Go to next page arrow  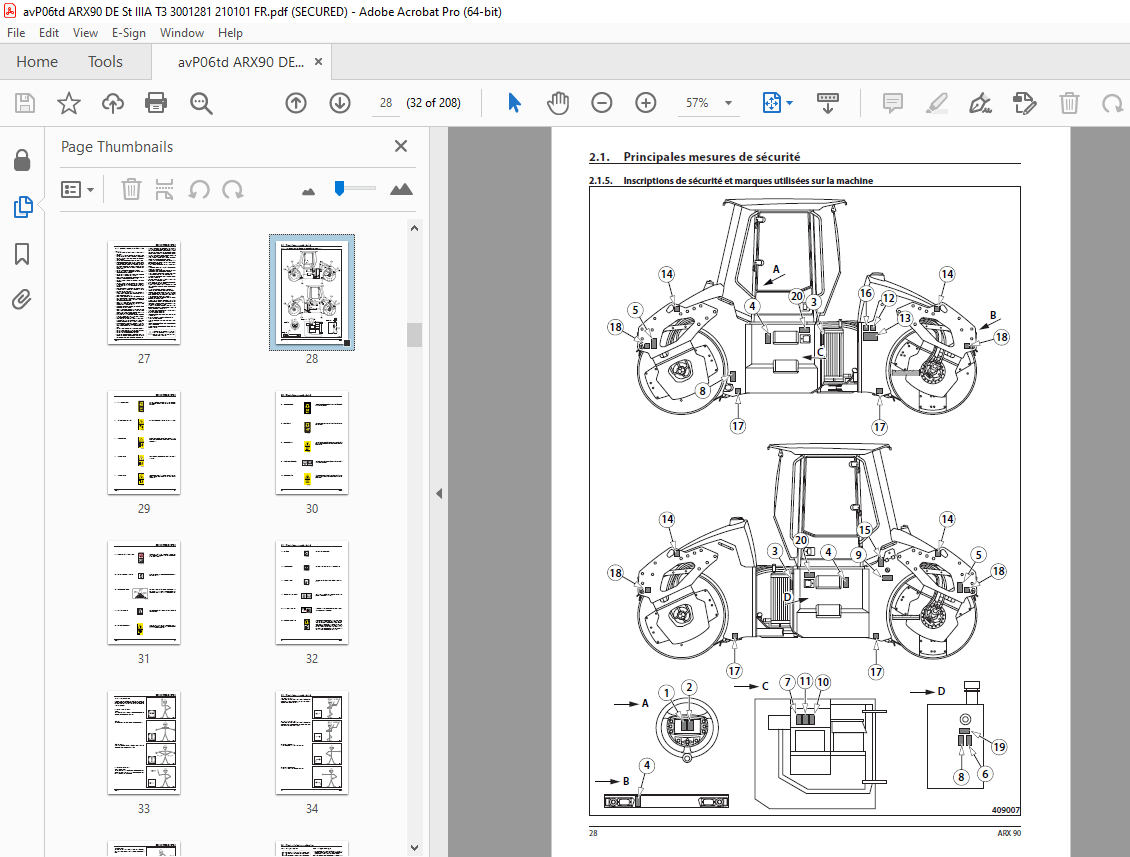340,103
